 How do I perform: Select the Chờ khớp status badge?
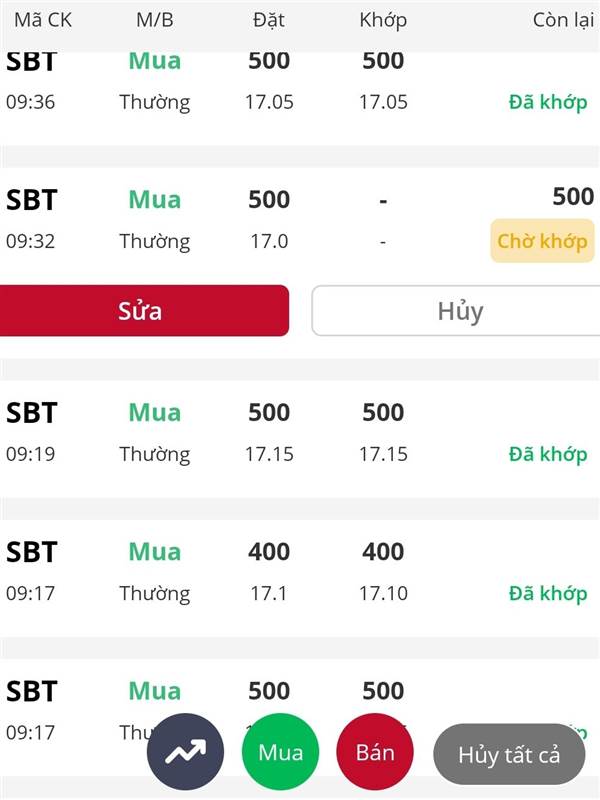542,241
